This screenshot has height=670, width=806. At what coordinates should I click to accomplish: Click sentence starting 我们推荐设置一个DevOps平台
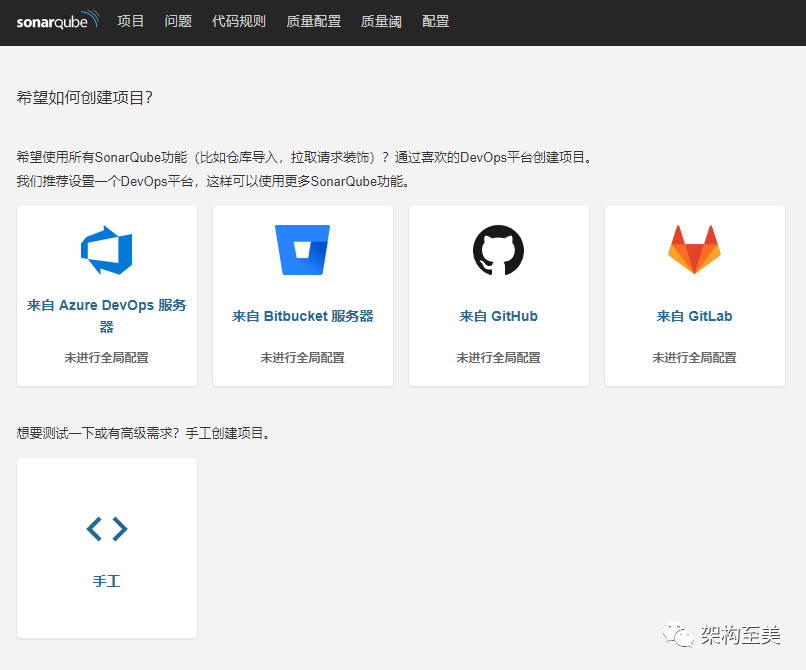(214, 181)
